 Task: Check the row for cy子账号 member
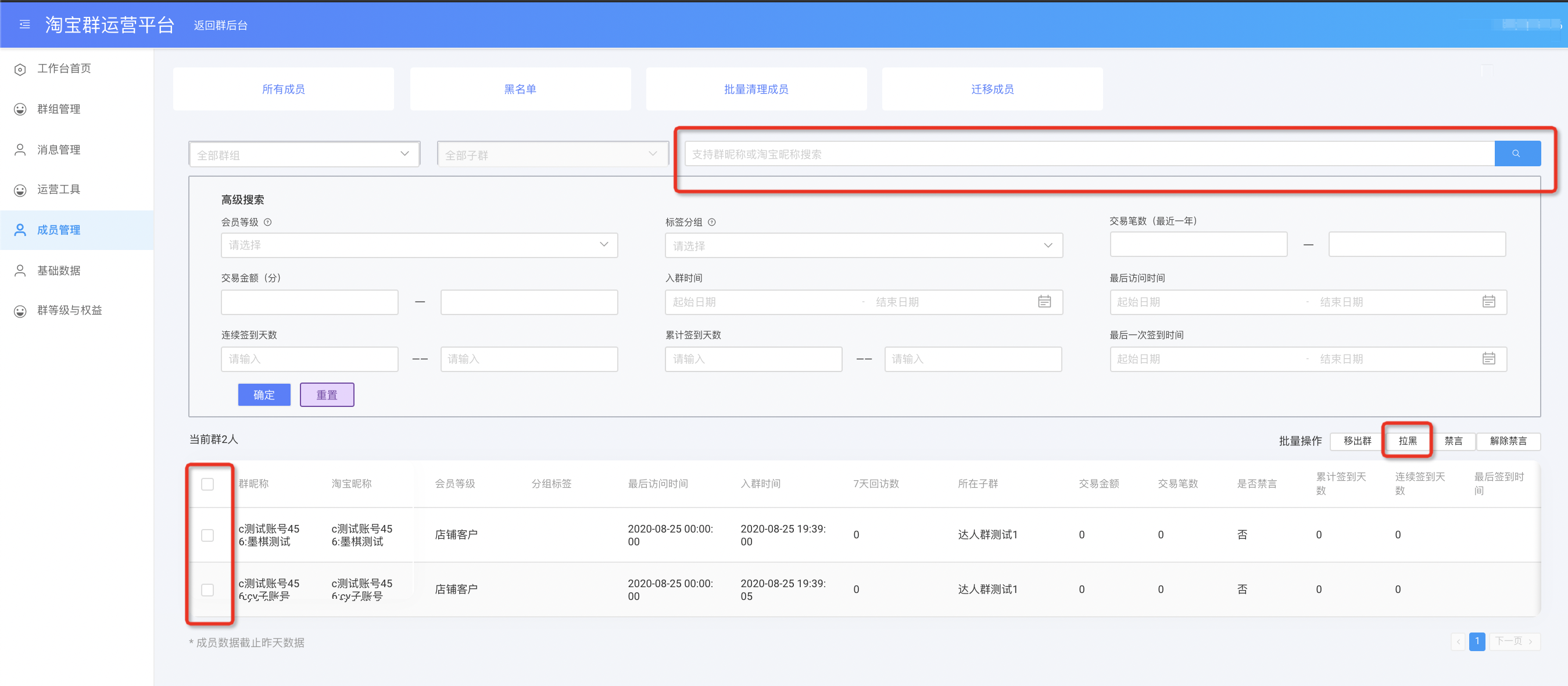click(207, 591)
